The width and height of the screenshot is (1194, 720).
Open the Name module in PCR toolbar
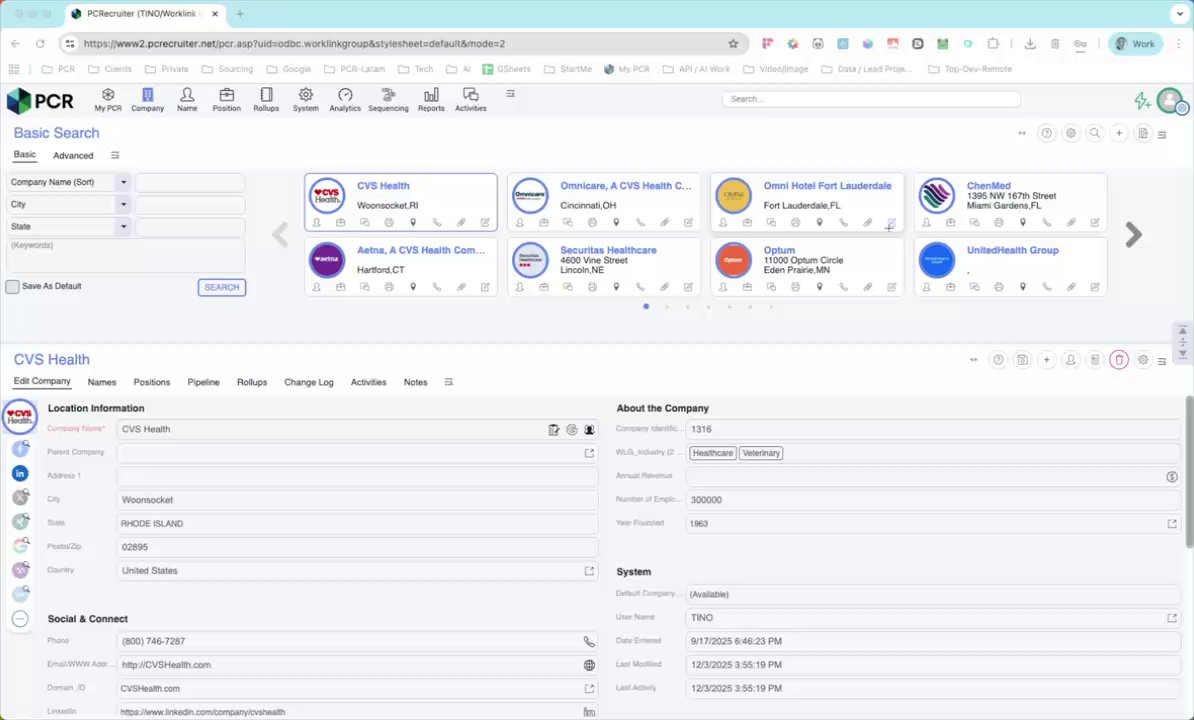coord(187,99)
